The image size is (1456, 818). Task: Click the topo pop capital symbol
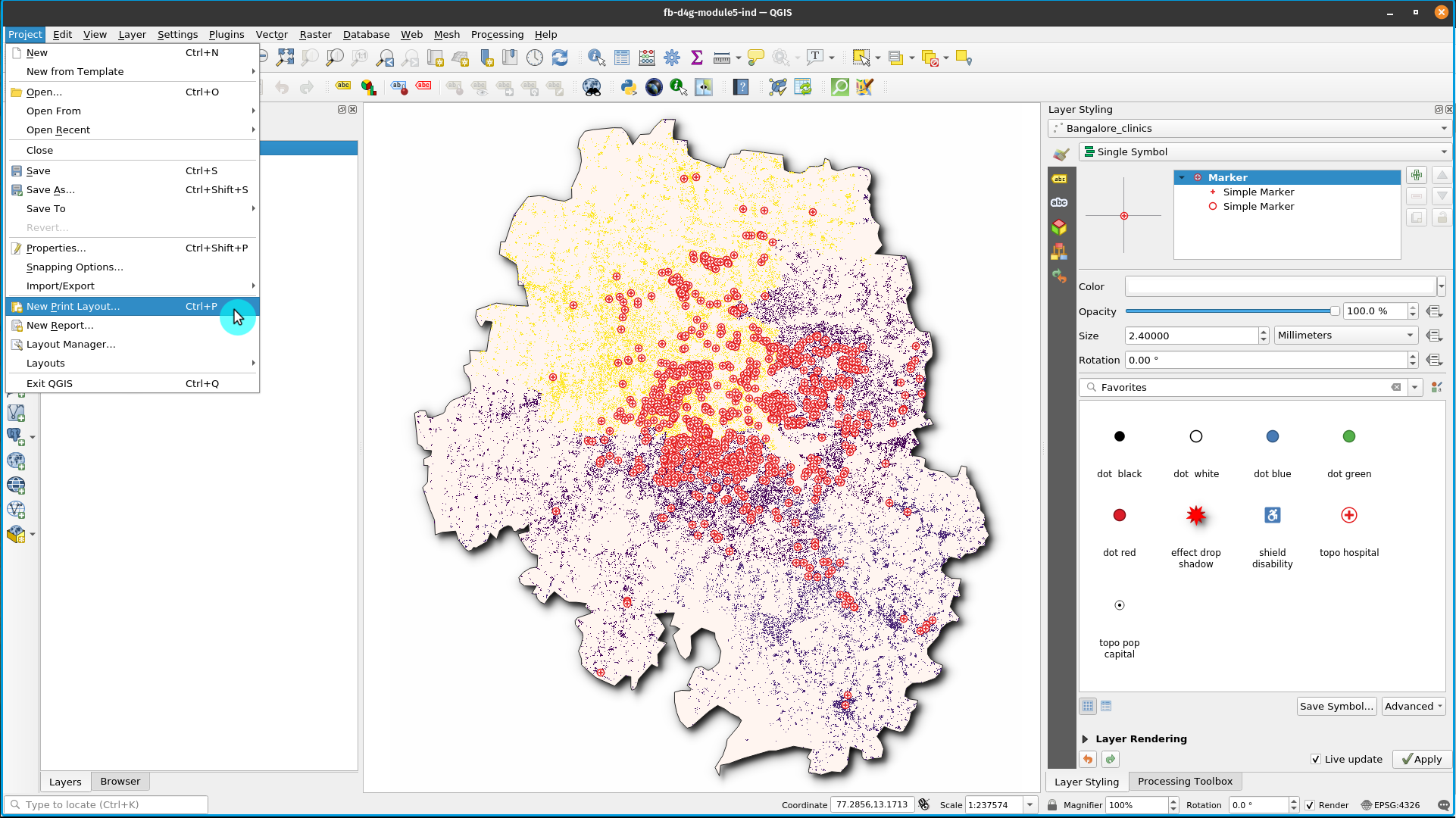(1120, 604)
